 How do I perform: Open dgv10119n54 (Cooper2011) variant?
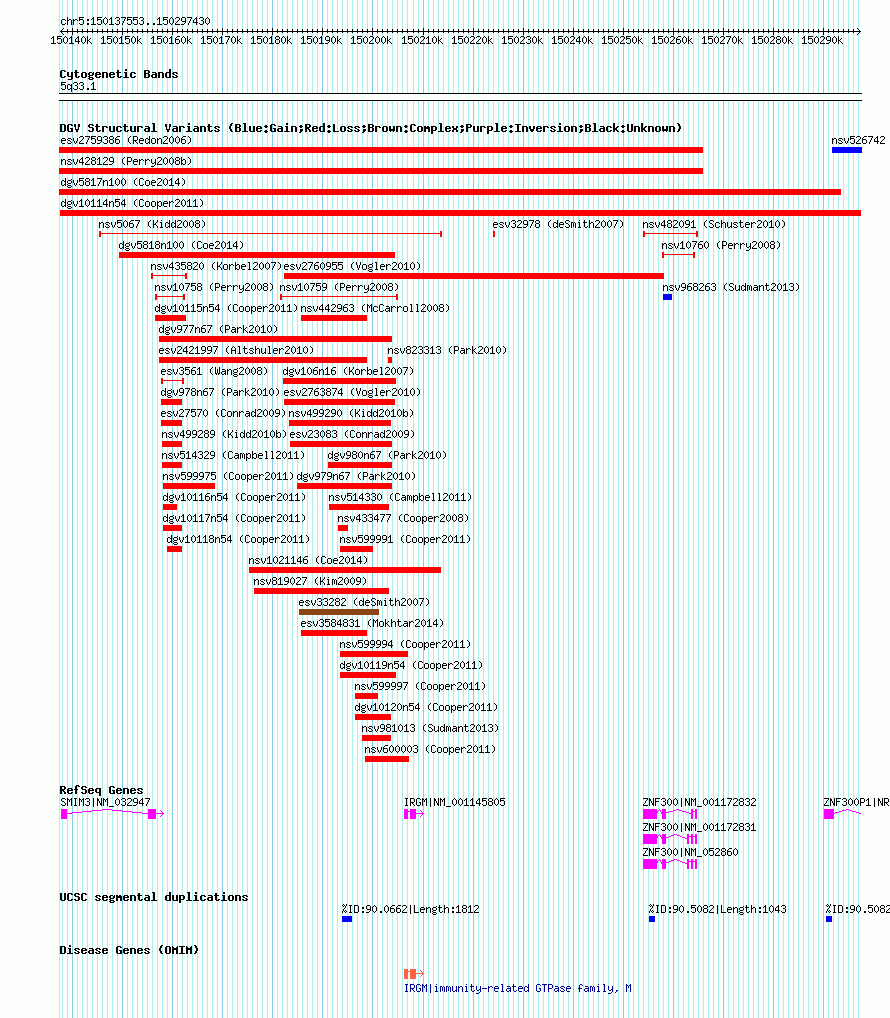[x=411, y=665]
